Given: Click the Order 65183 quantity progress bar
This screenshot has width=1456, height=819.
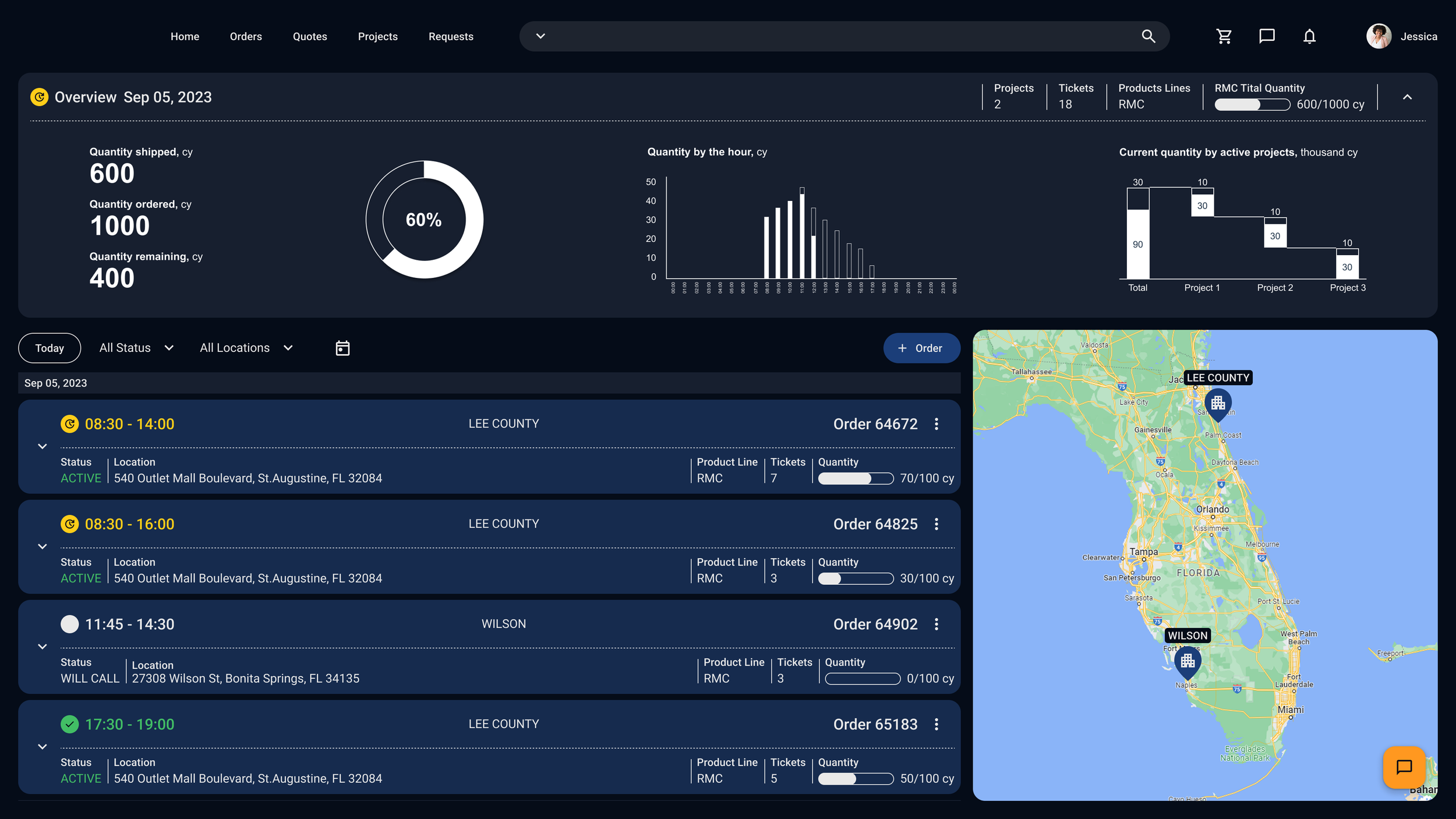Looking at the screenshot, I should 856,779.
